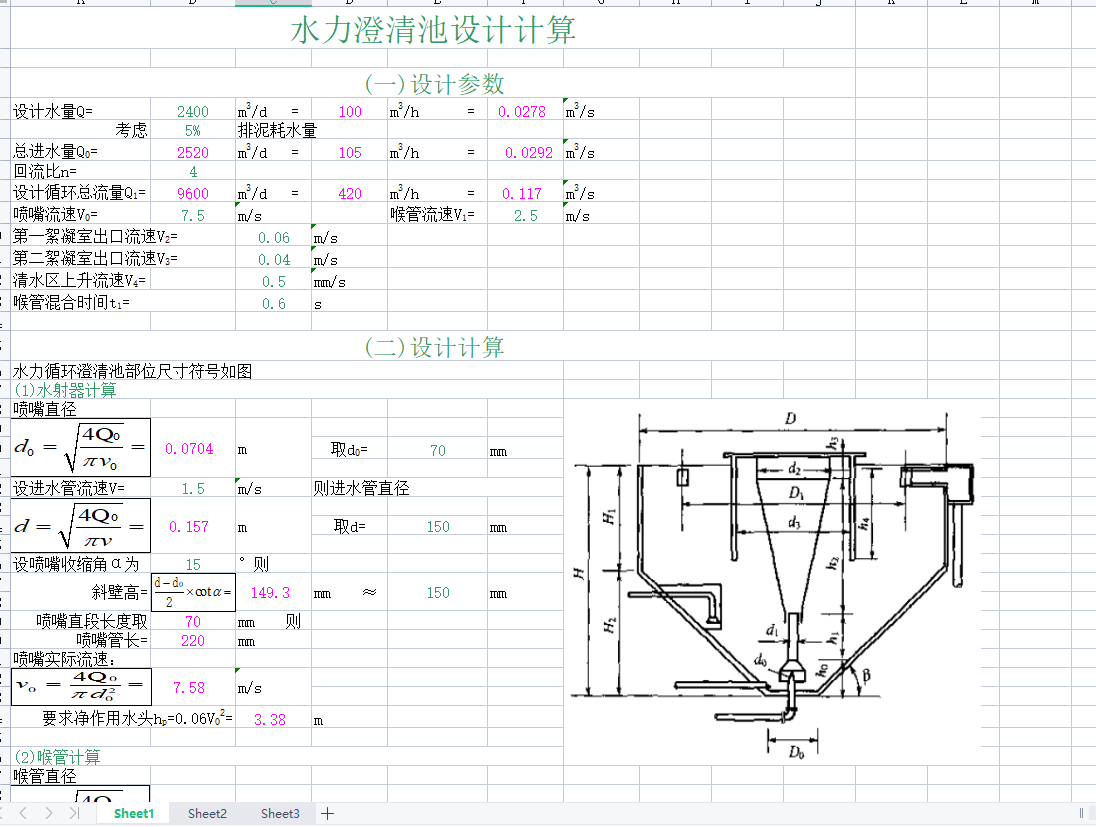
Task: Click the value 0.5 for V4
Action: click(273, 282)
